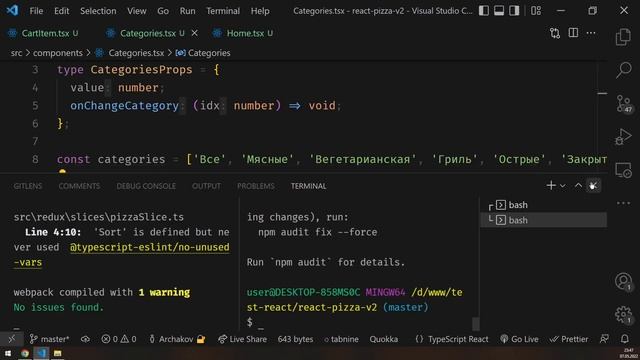Screen dimensions: 640x360
Task: Open the terminal launch profile dropdown
Action: click(x=562, y=186)
